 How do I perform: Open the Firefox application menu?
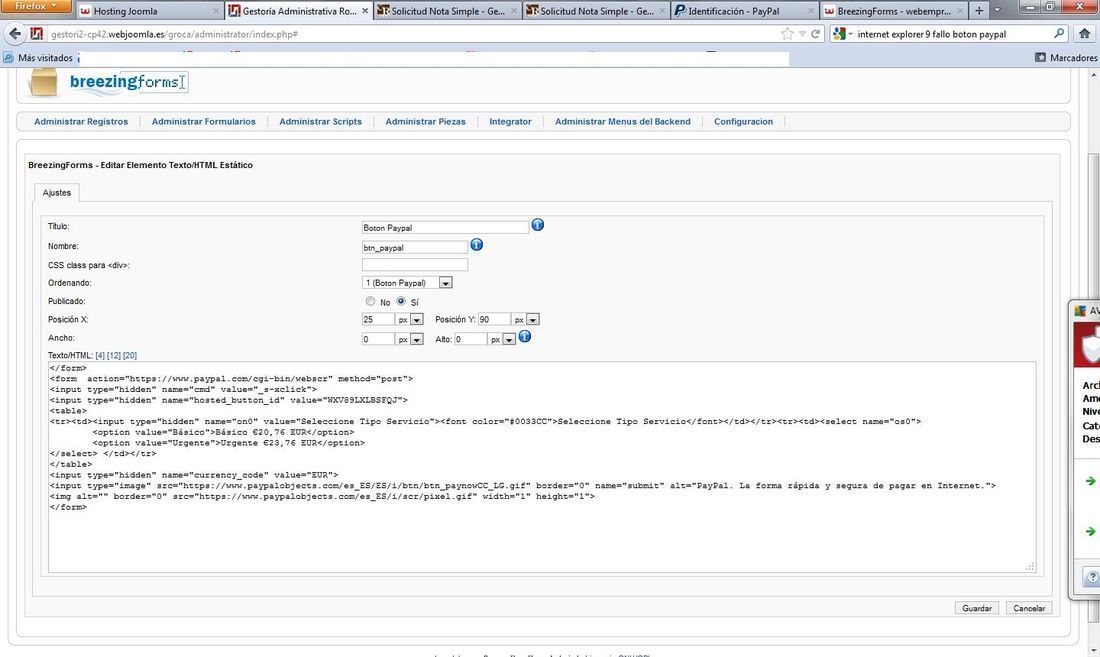click(x=35, y=6)
